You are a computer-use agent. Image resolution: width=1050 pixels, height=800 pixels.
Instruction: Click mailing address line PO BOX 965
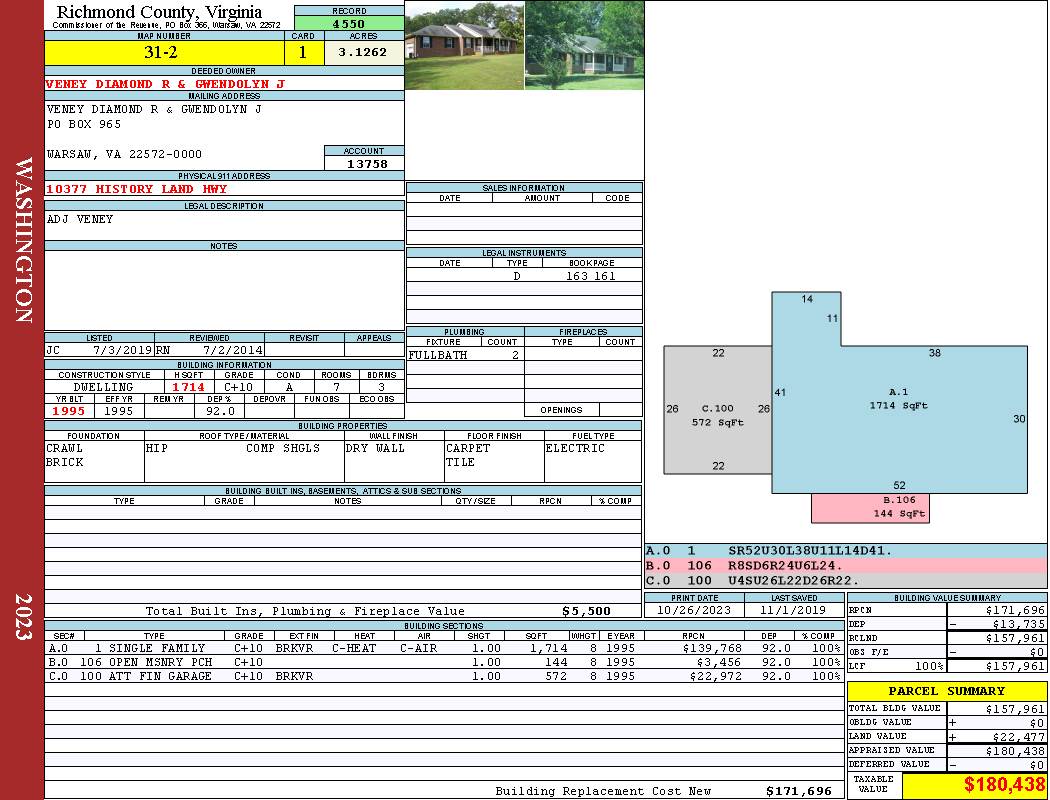click(84, 125)
